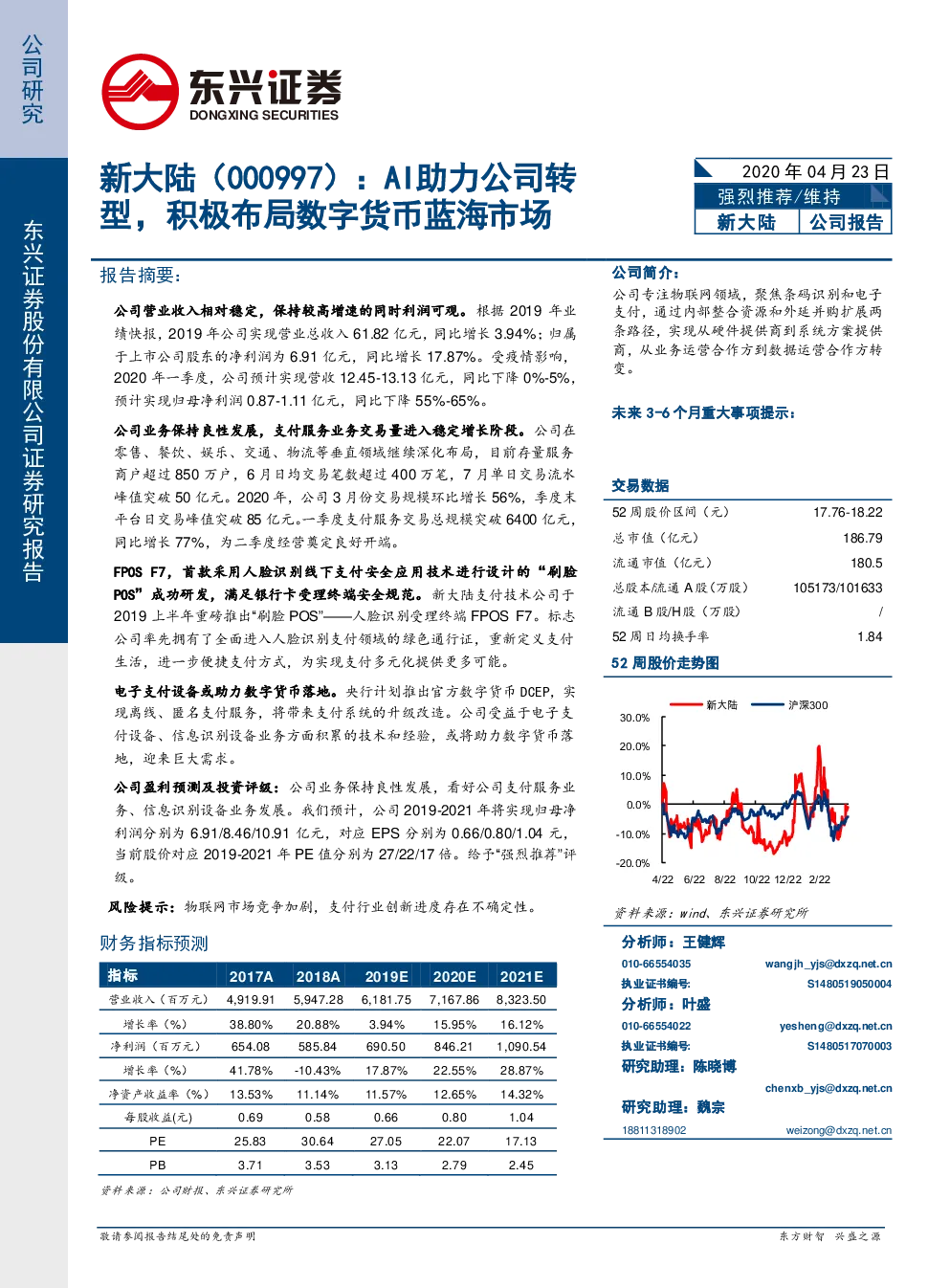Click the 52周日均换手率 value 1.84

(870, 637)
